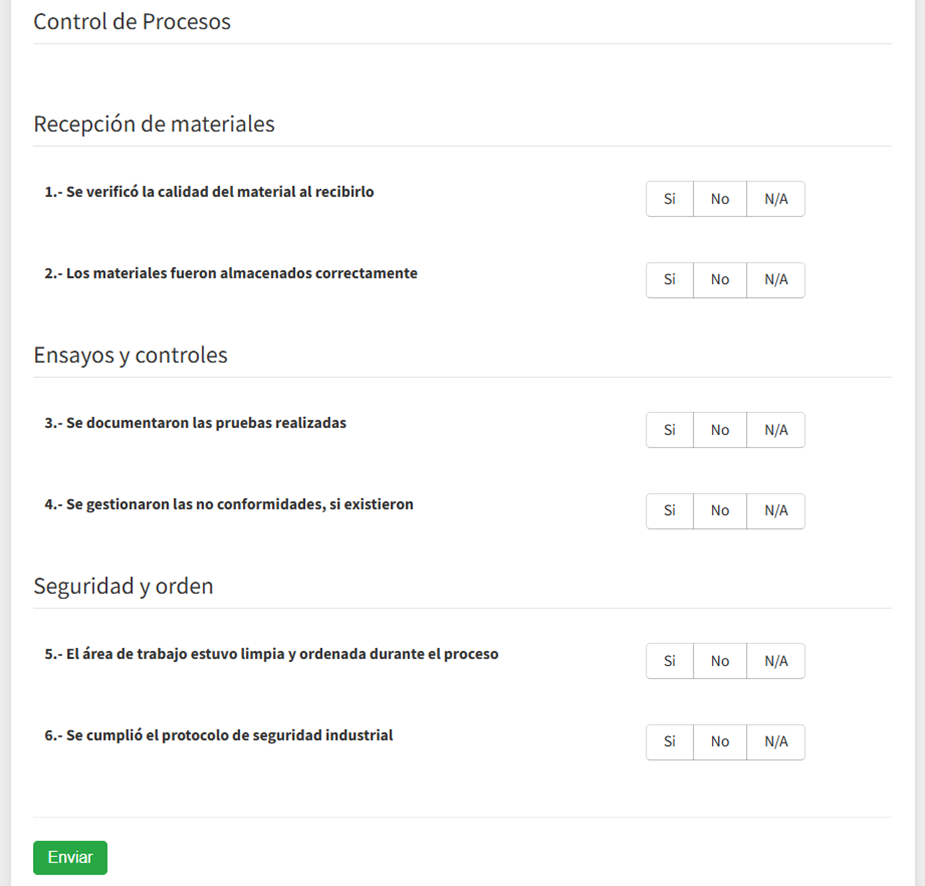Viewport: 925px width, 886px height.
Task: Submit the form with Enviar button
Action: tap(70, 858)
